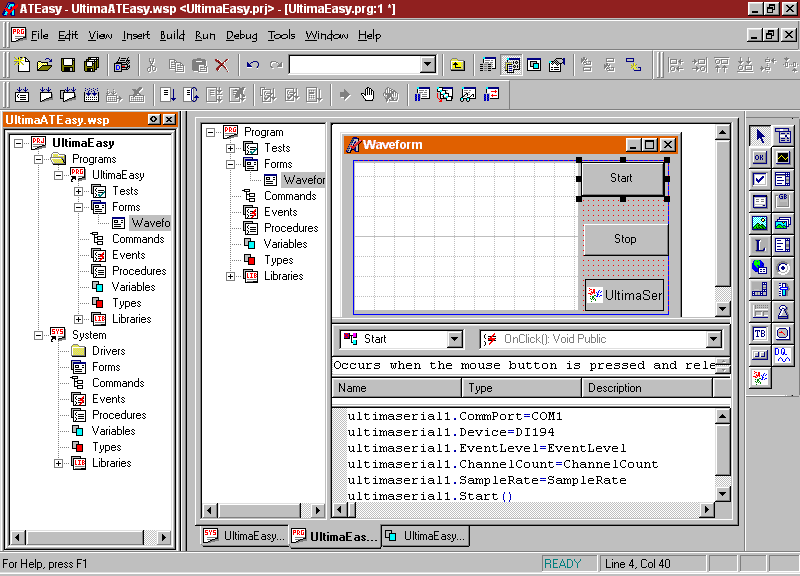Click the workspace tree horizontal scrollbar right arrow

pyautogui.click(x=163, y=537)
